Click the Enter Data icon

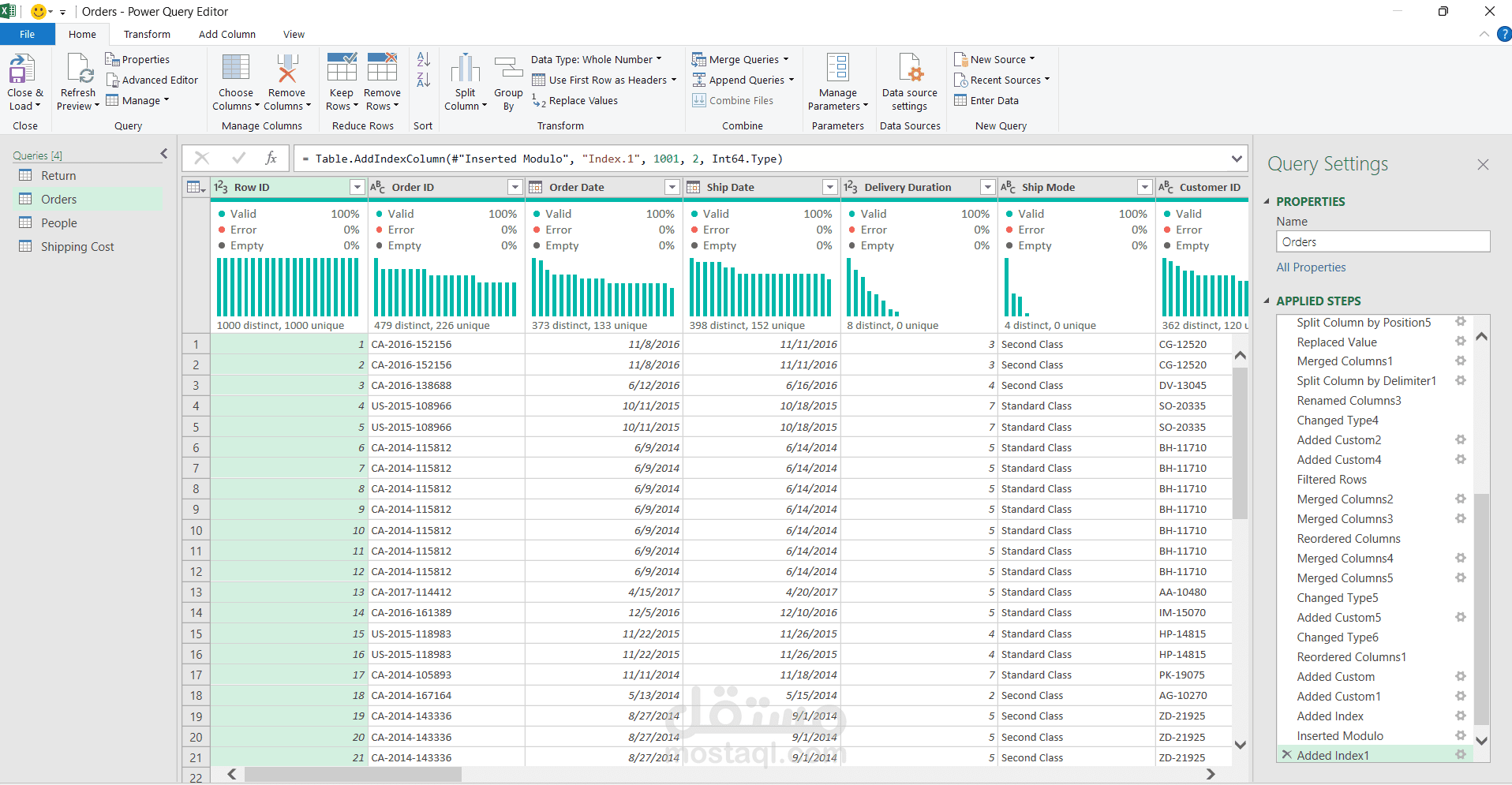coord(960,100)
